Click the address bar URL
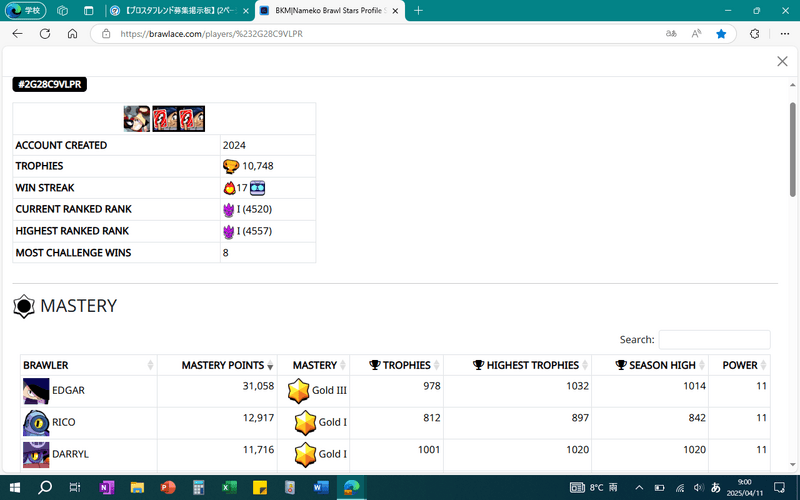This screenshot has height=500, width=800. (x=211, y=34)
